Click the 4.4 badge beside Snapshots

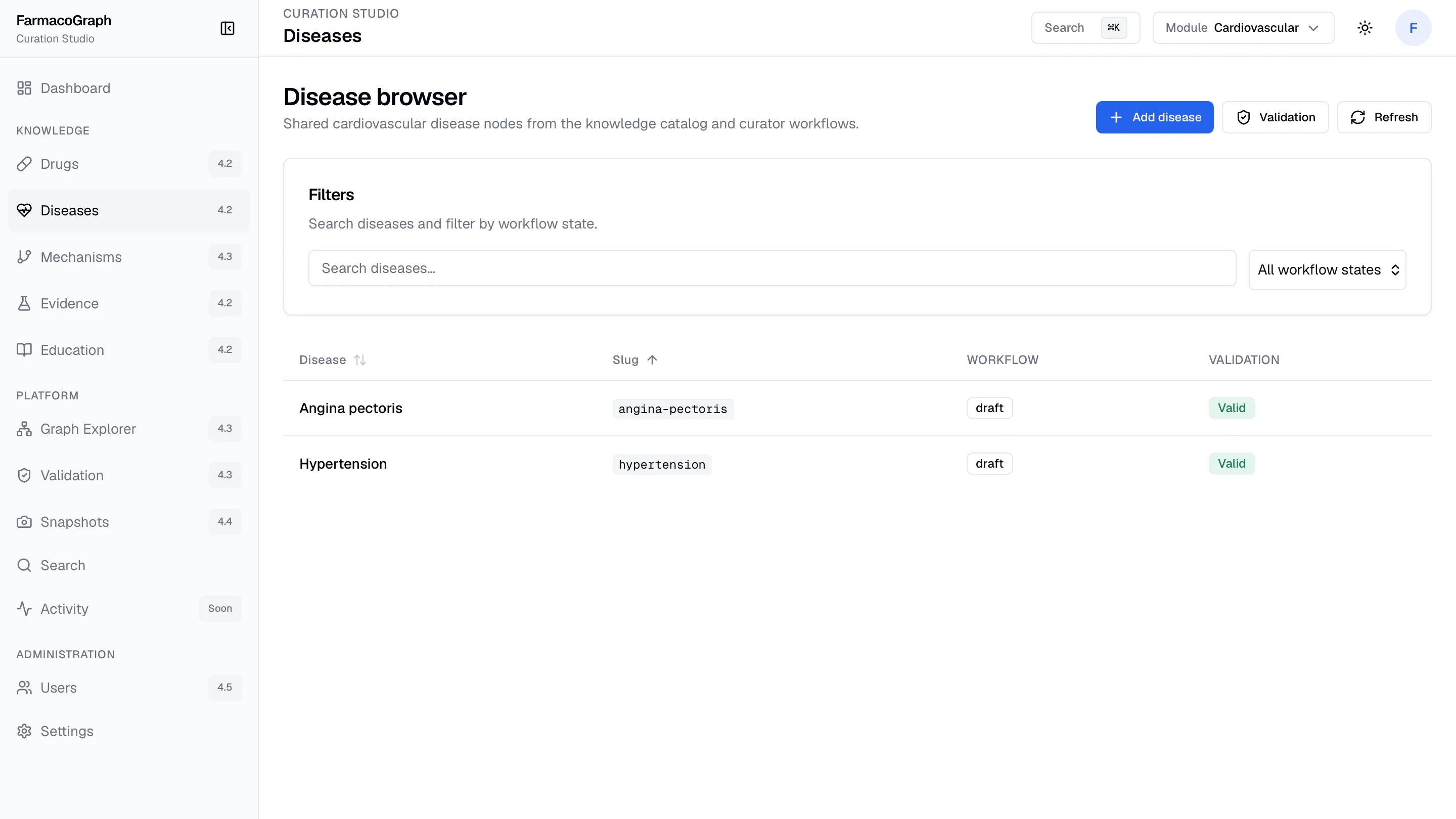pyautogui.click(x=224, y=522)
